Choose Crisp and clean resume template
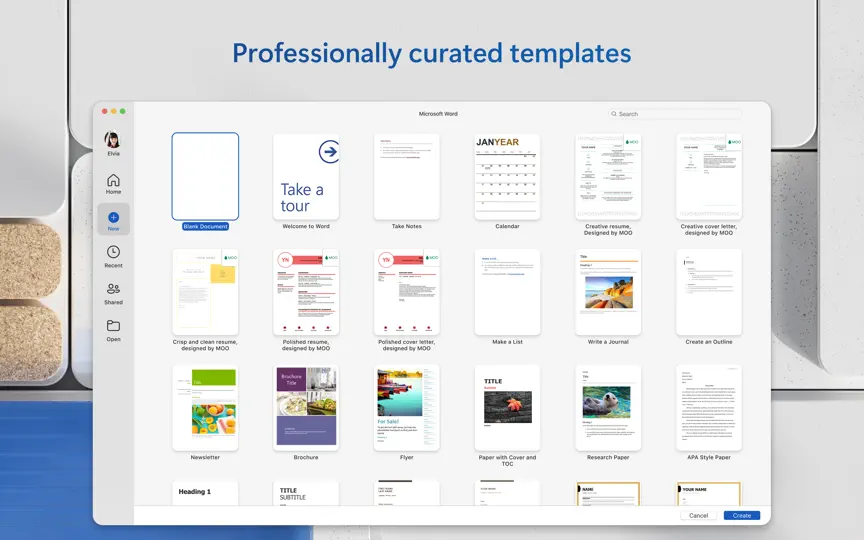Viewport: 864px width, 540px height. click(205, 292)
